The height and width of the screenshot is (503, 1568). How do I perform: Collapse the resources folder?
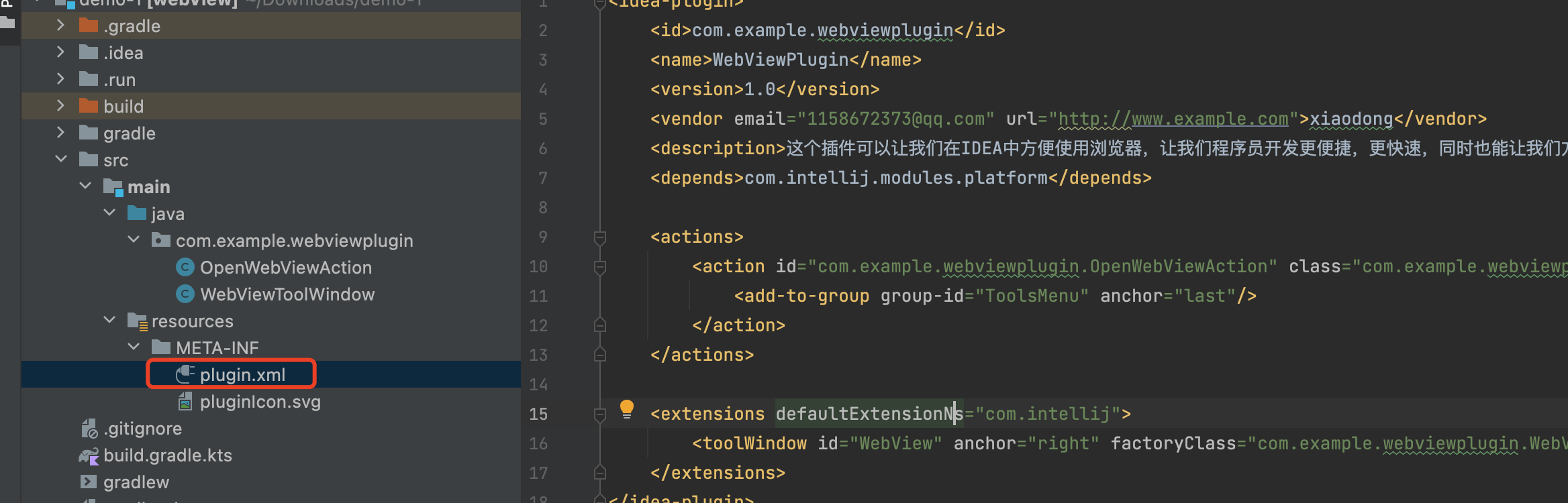pos(109,321)
